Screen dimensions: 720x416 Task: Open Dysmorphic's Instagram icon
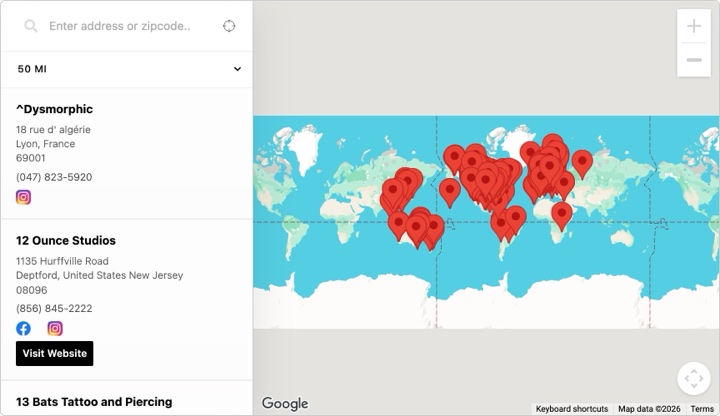coord(23,197)
